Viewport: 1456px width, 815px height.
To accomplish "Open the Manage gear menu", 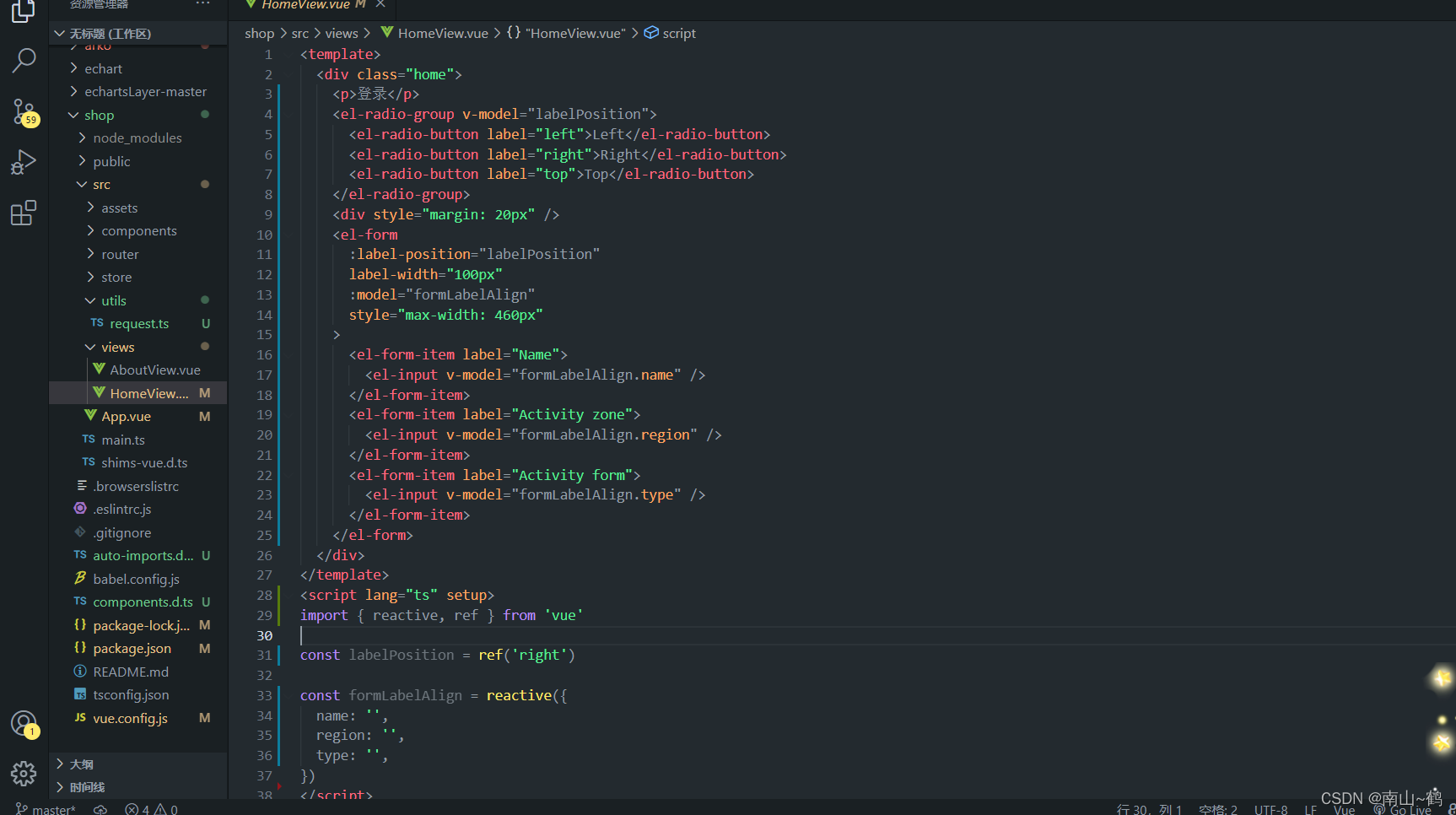I will 24,773.
